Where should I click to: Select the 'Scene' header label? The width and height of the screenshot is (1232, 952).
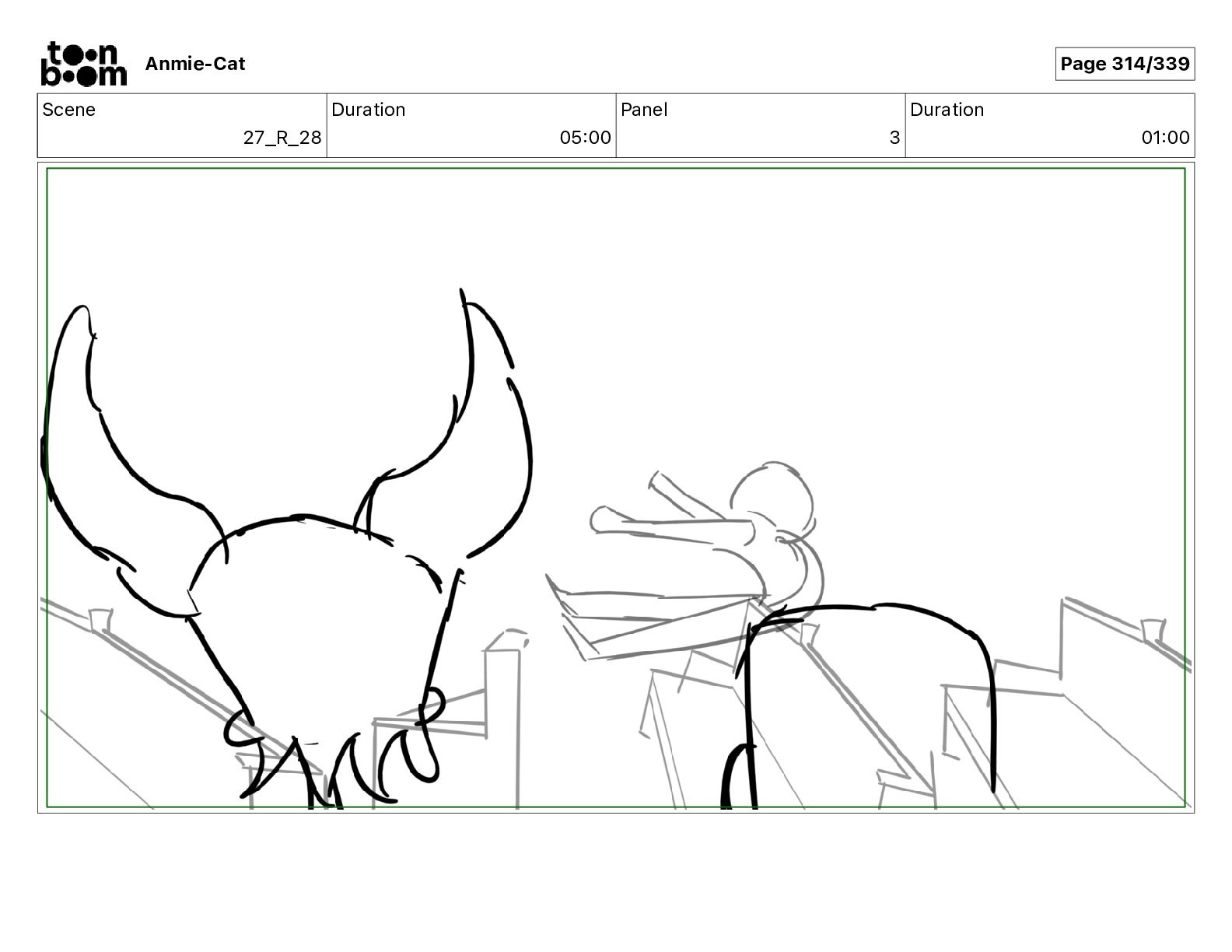point(69,110)
